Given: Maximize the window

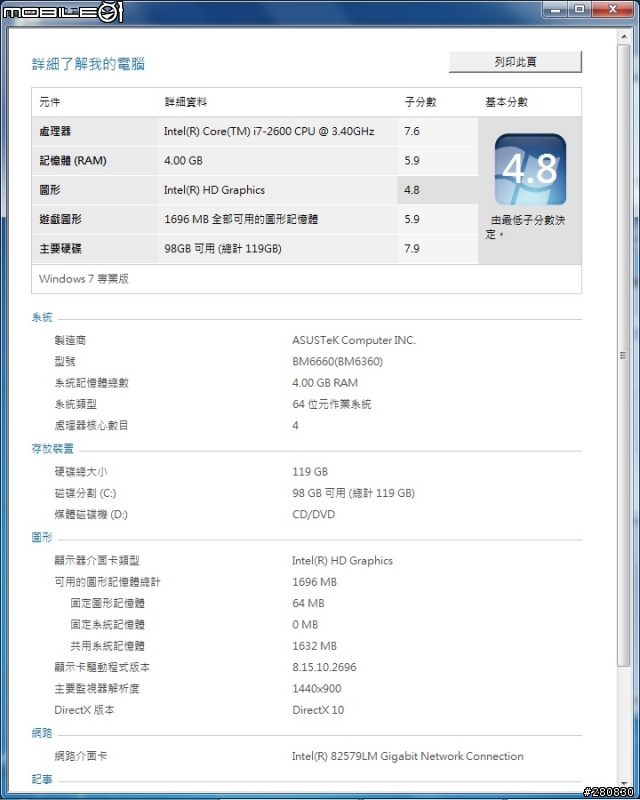Looking at the screenshot, I should point(580,9).
